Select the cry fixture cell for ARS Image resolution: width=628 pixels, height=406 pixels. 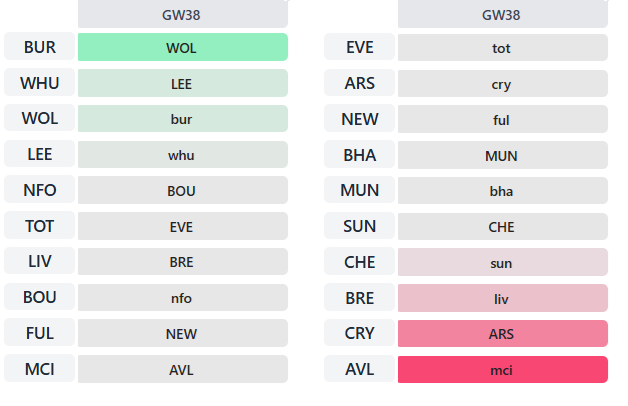pos(502,84)
